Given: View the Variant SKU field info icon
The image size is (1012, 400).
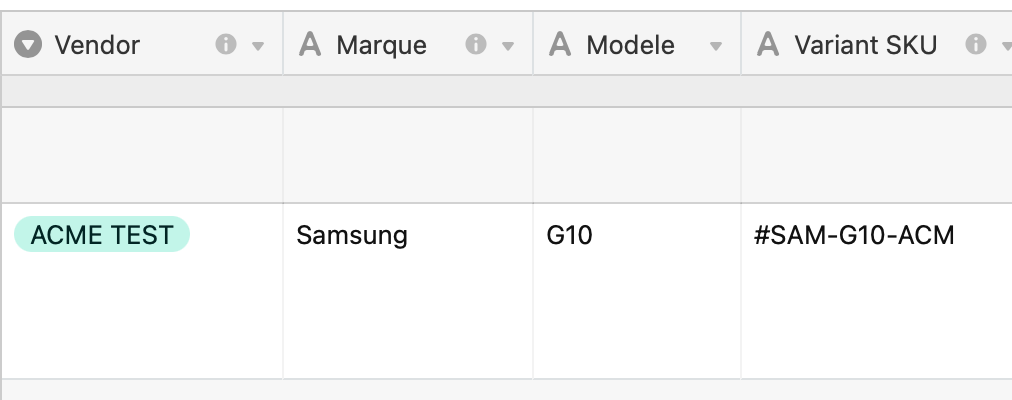Looking at the screenshot, I should (975, 45).
